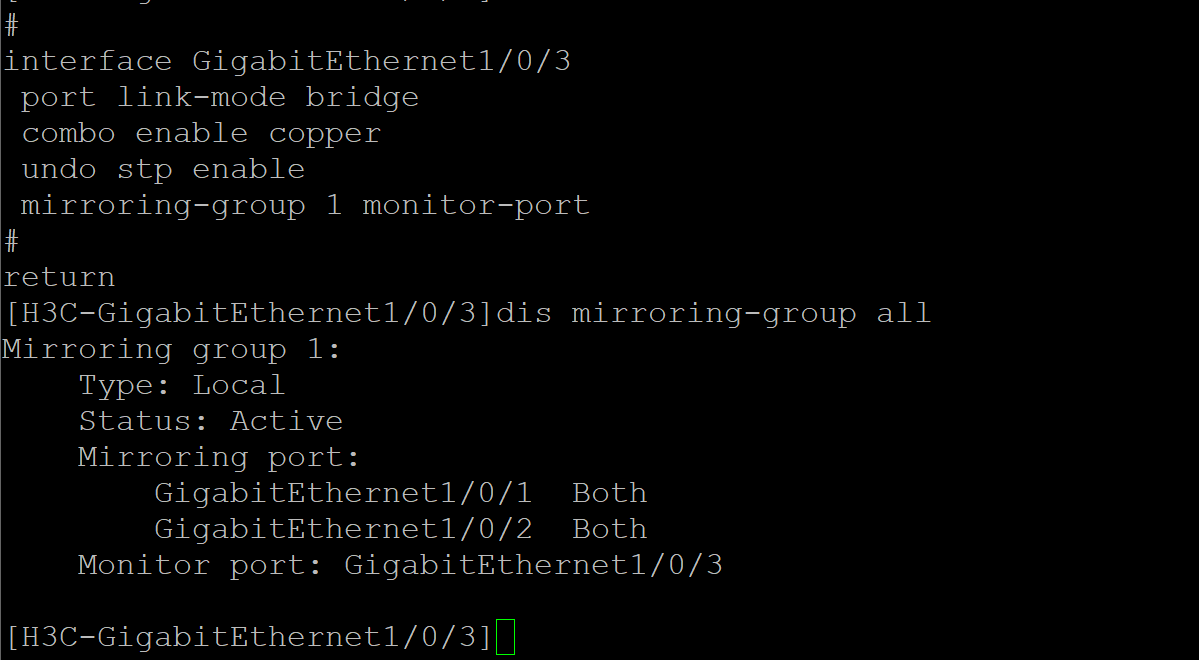Click on 'undo stp enable' text
Image resolution: width=1199 pixels, height=660 pixels.
163,170
